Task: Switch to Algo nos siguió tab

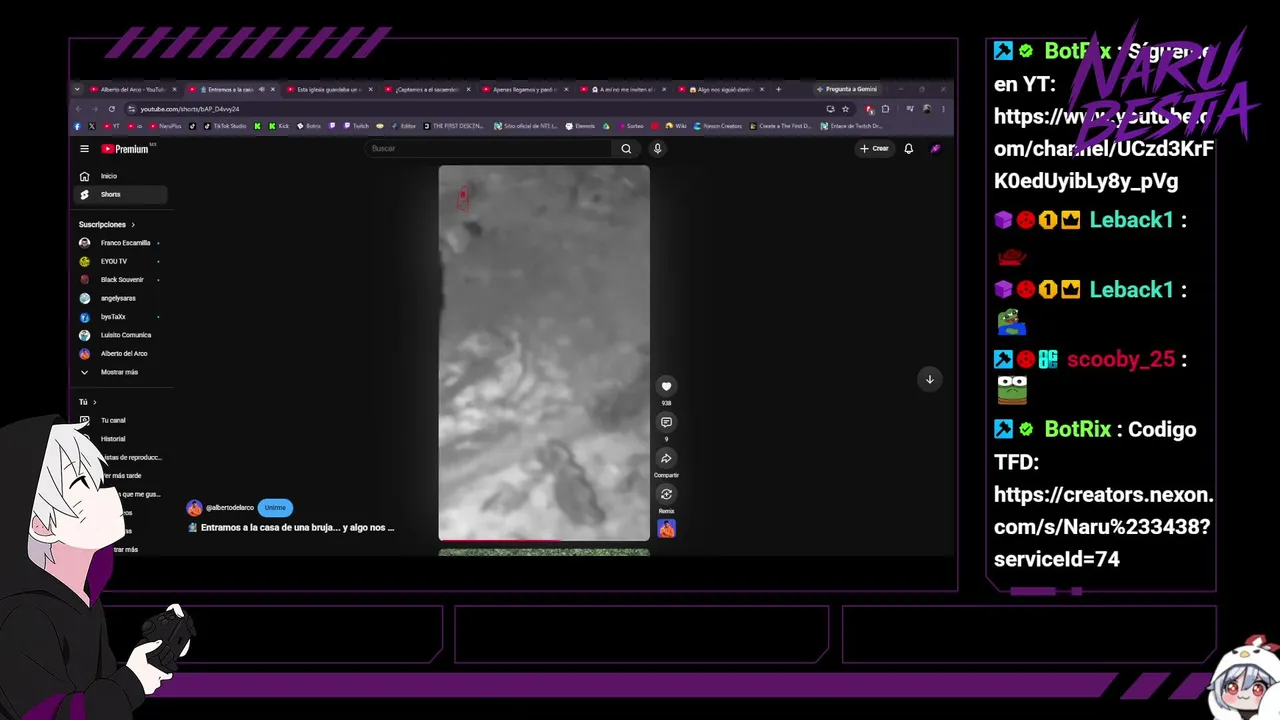Action: 720,89
